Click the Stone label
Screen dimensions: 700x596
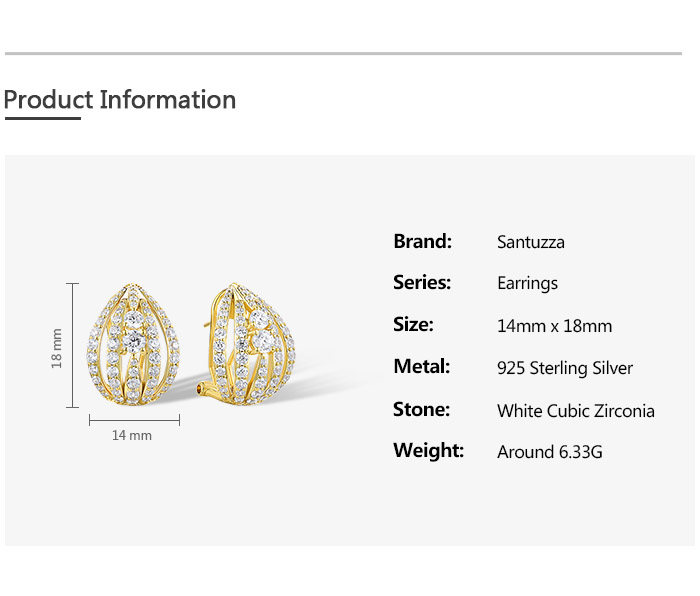[421, 409]
